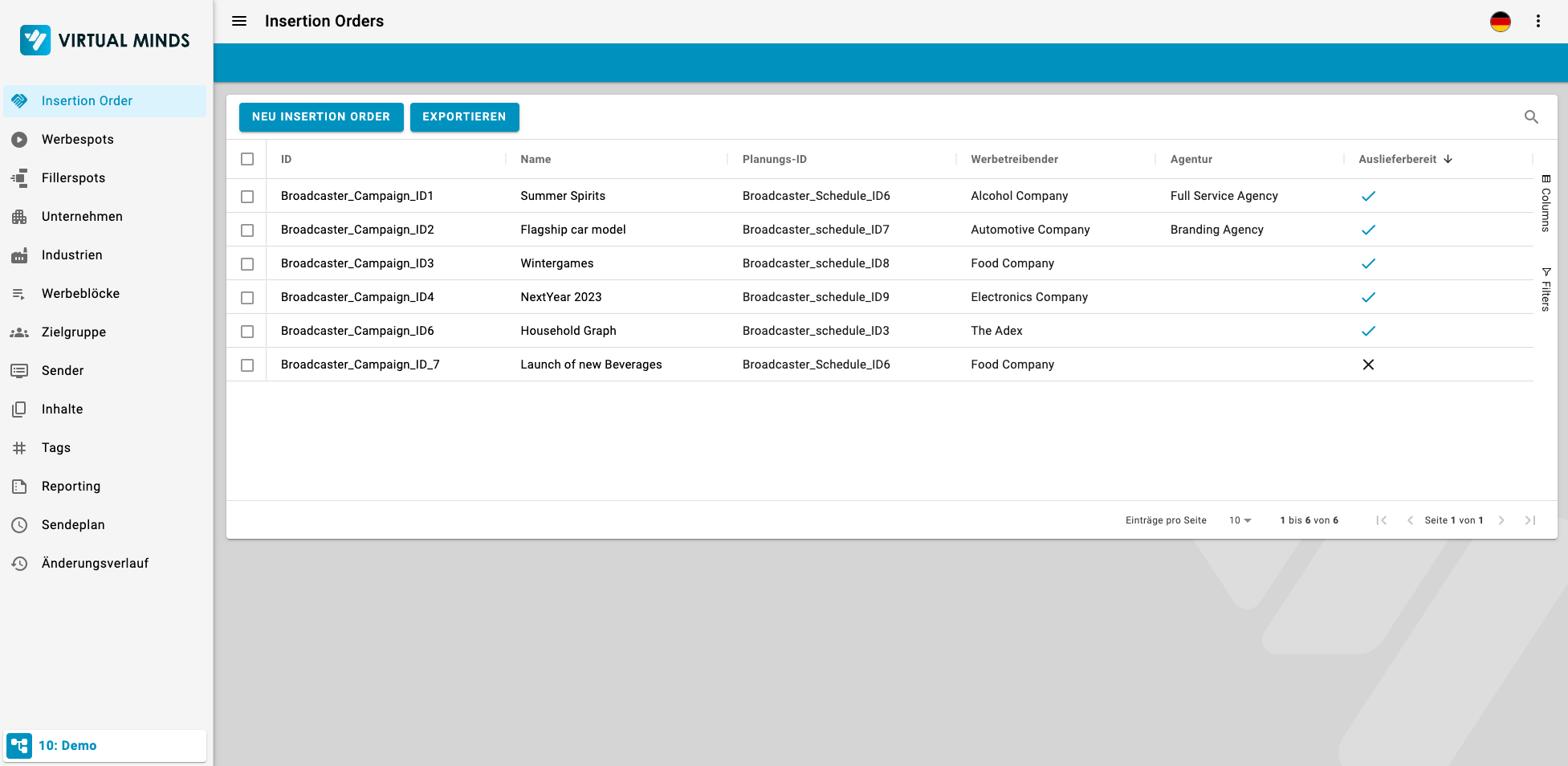Click the German flag language icon
The image size is (1568, 766).
1500,22
